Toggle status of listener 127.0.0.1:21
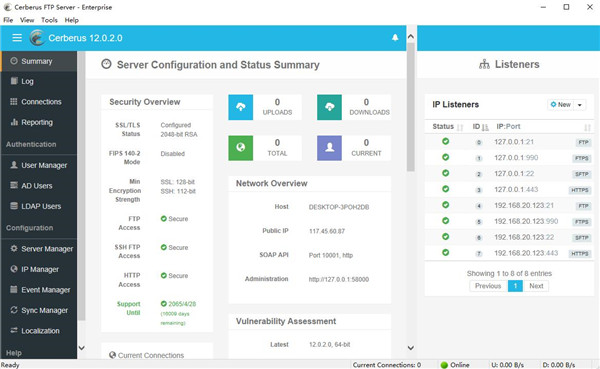 (x=445, y=142)
